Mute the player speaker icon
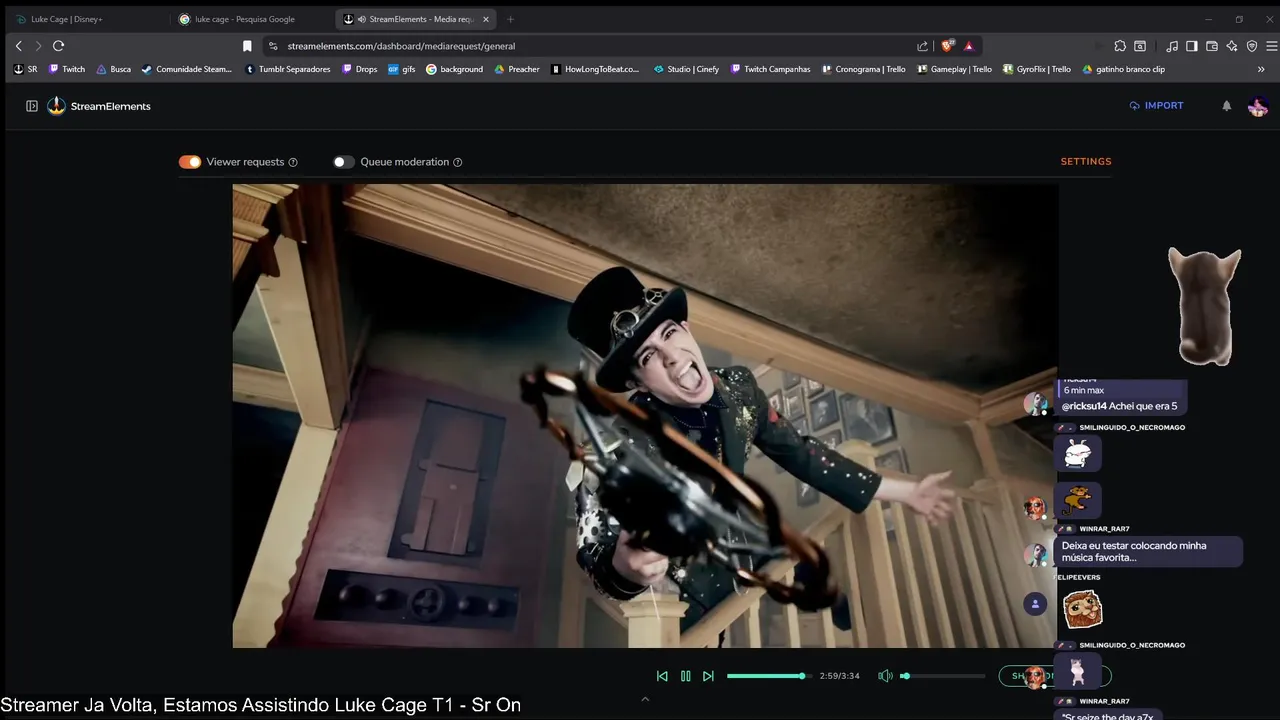The height and width of the screenshot is (720, 1280). pos(885,676)
